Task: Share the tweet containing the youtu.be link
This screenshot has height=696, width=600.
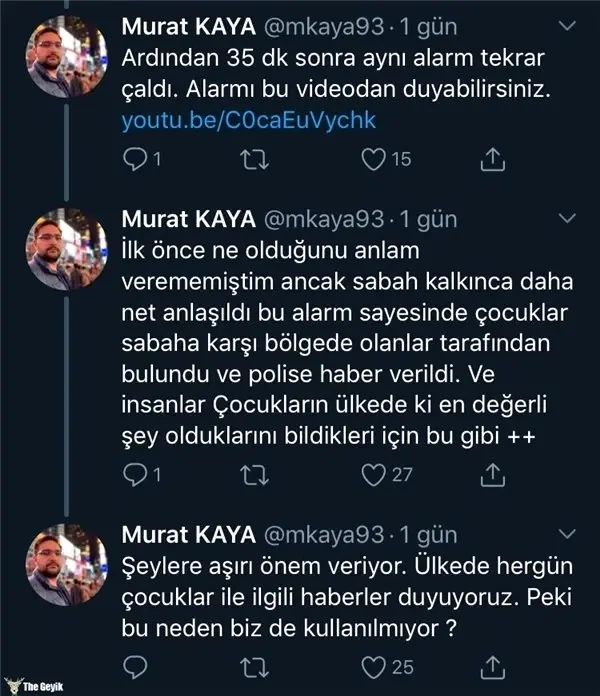Action: 493,159
